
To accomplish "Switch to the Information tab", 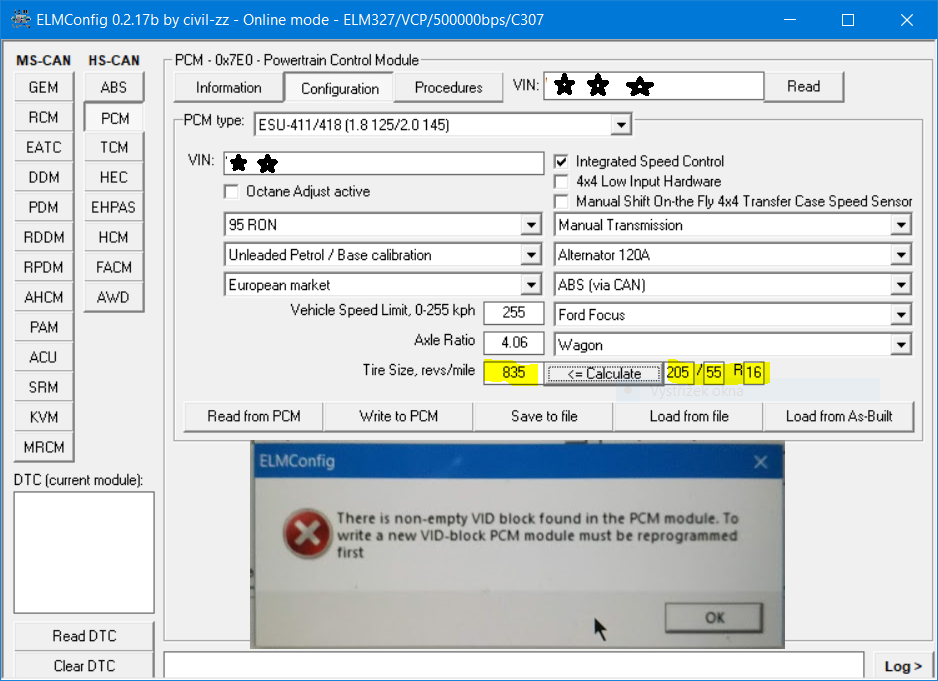I will (x=228, y=88).
